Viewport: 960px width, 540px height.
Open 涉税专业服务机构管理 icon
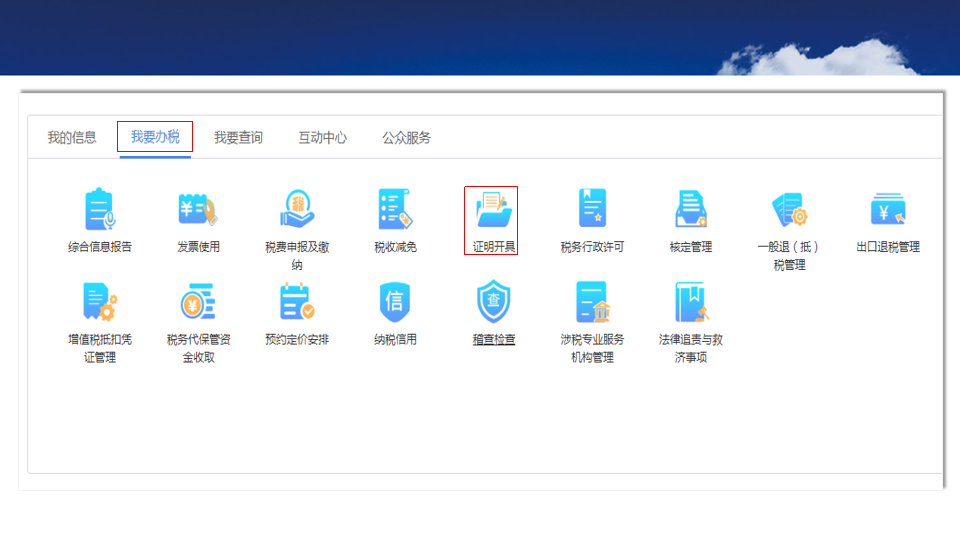pyautogui.click(x=592, y=302)
